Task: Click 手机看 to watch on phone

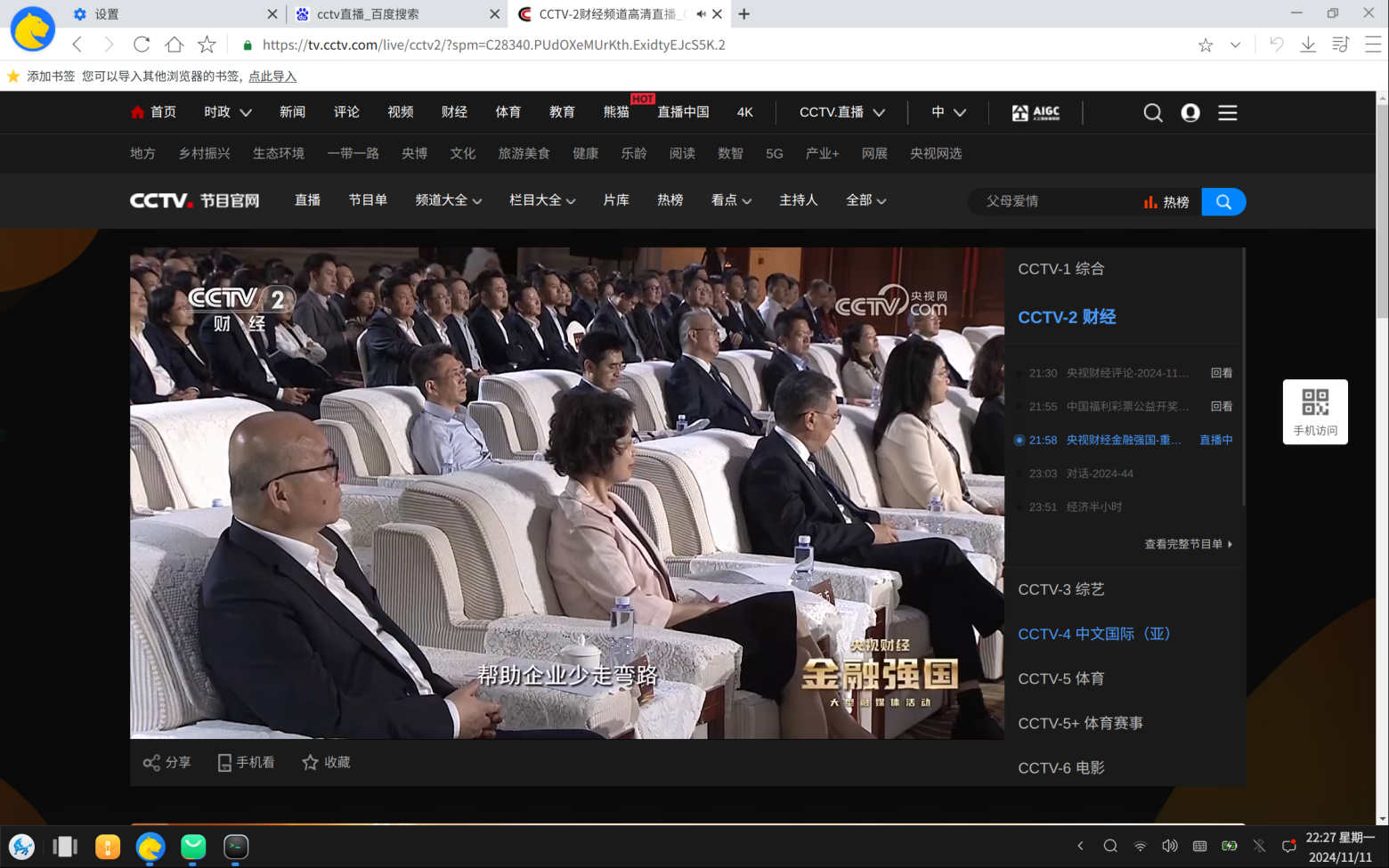Action: 246,762
